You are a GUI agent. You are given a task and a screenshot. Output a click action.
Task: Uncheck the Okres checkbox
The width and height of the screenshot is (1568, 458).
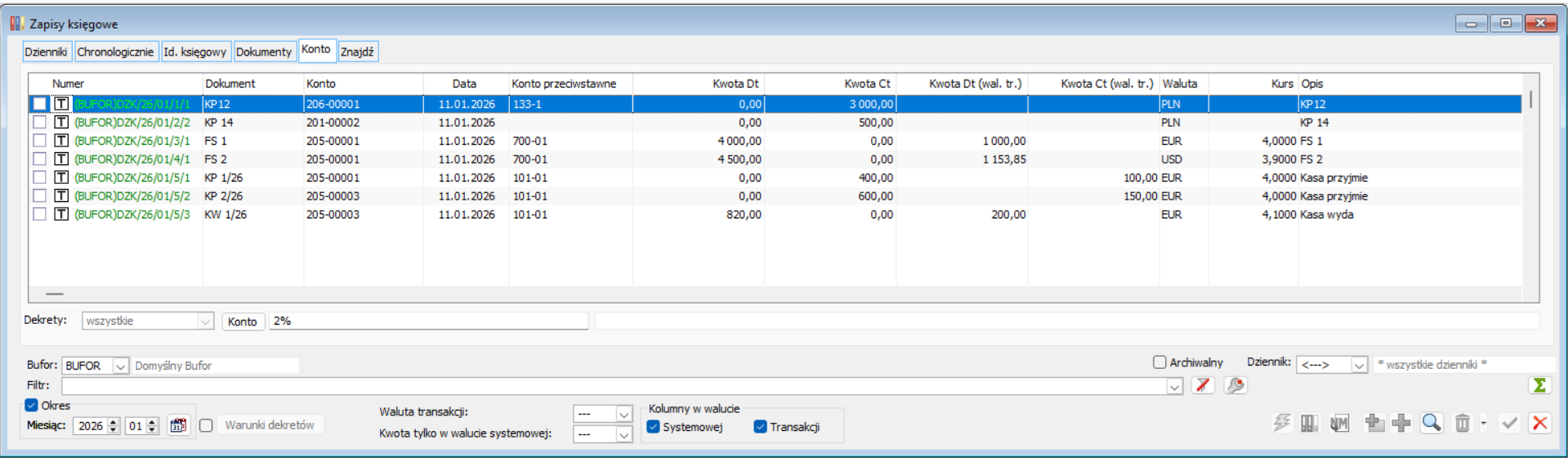coord(32,406)
